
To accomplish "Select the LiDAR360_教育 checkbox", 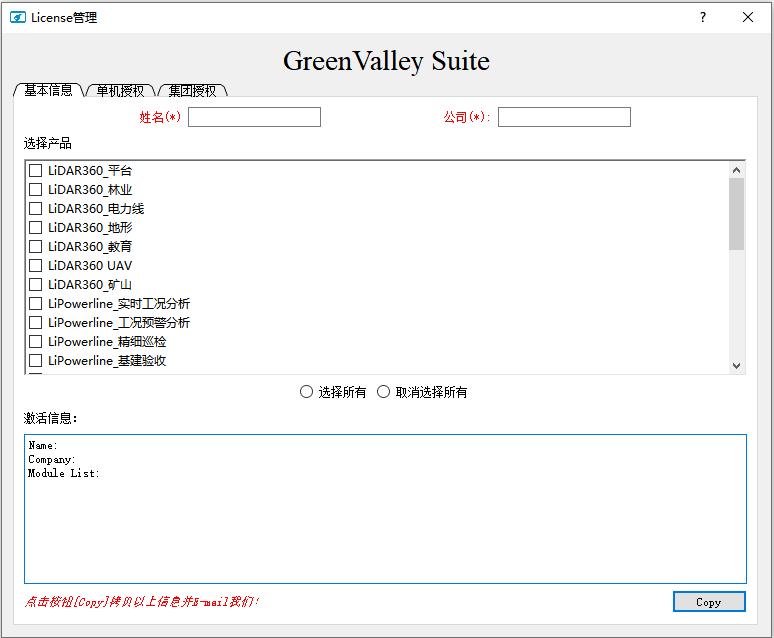I will (x=36, y=246).
